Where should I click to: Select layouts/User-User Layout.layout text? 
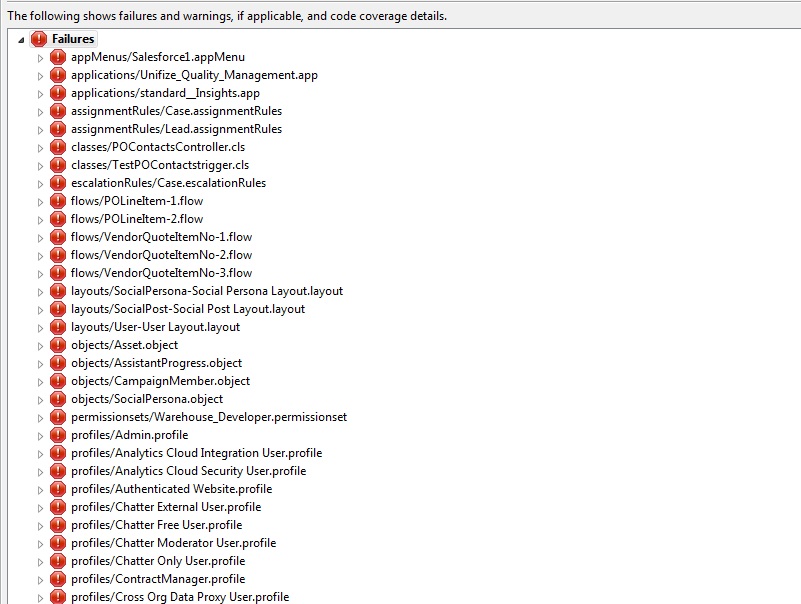click(155, 327)
